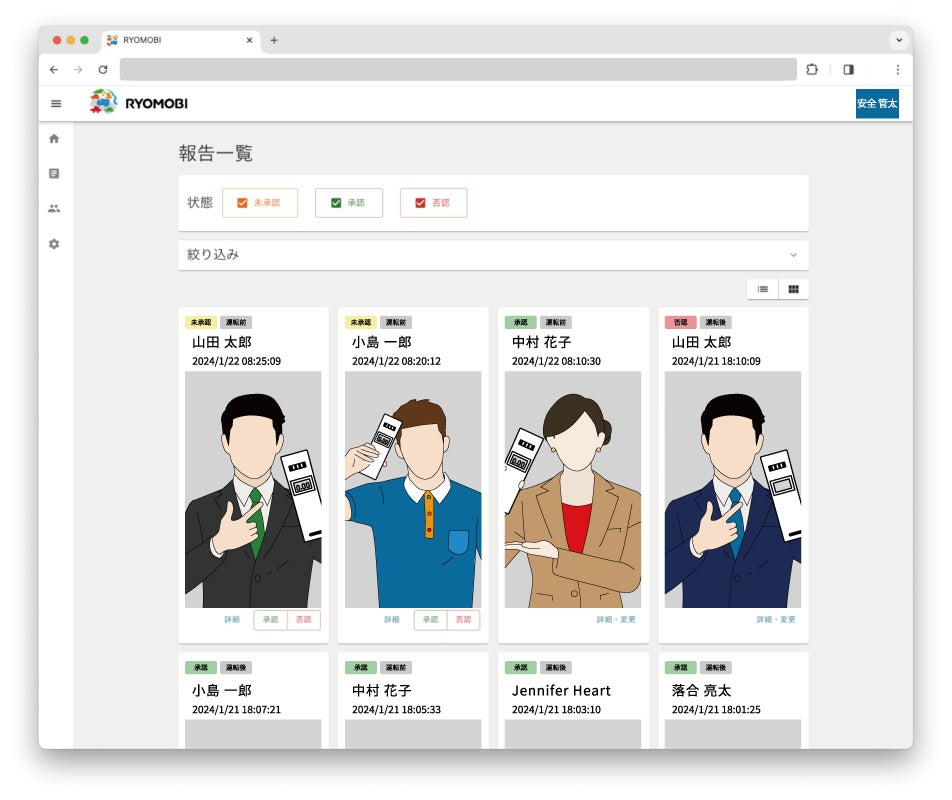The height and width of the screenshot is (800, 952).
Task: Click browser forward arrow
Action: point(78,70)
